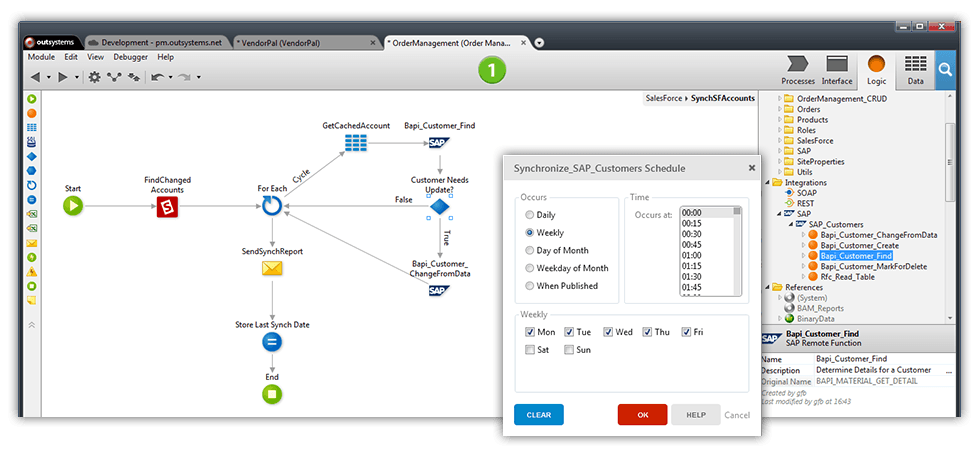Click the gear icon in the main toolbar

pyautogui.click(x=94, y=77)
